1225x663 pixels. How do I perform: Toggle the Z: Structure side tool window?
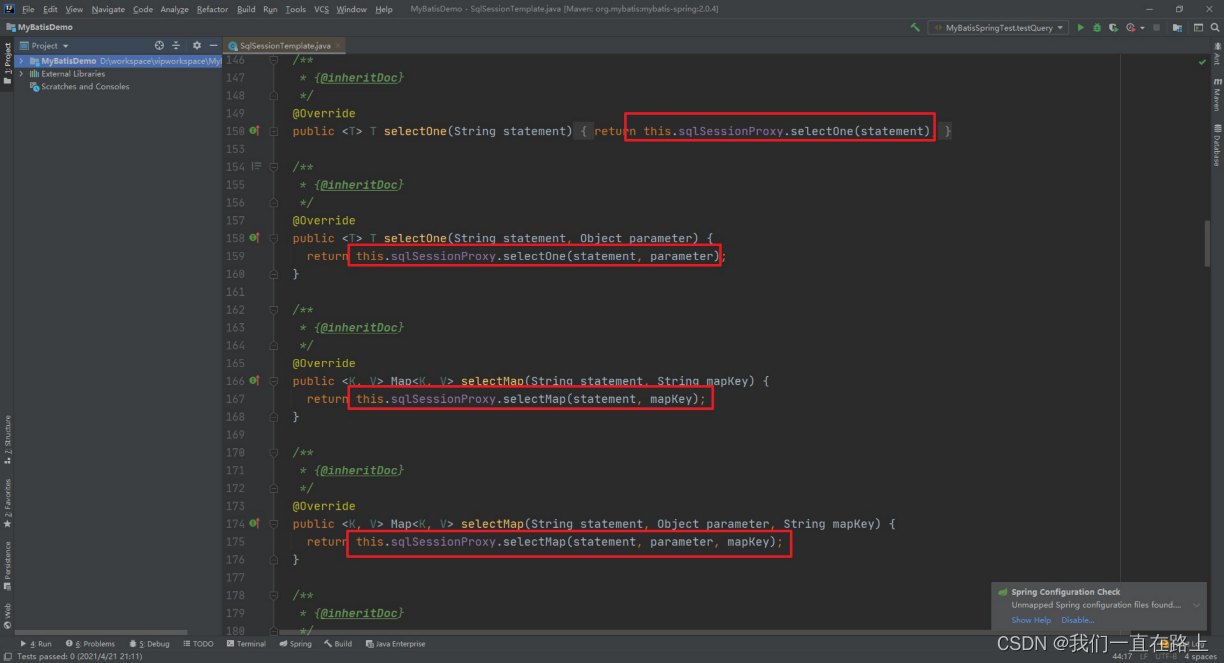(x=7, y=441)
